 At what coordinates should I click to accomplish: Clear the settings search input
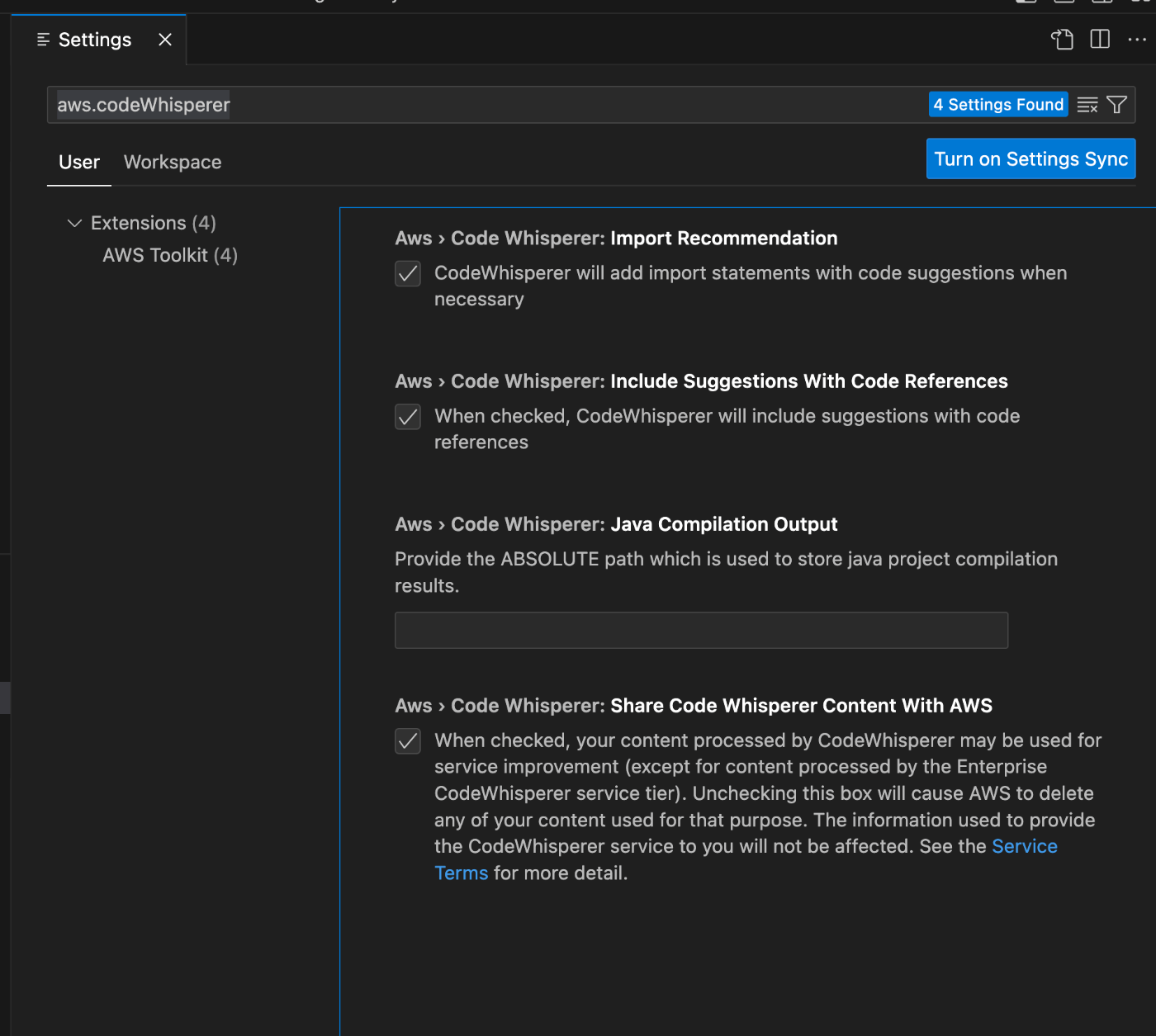coord(1087,105)
